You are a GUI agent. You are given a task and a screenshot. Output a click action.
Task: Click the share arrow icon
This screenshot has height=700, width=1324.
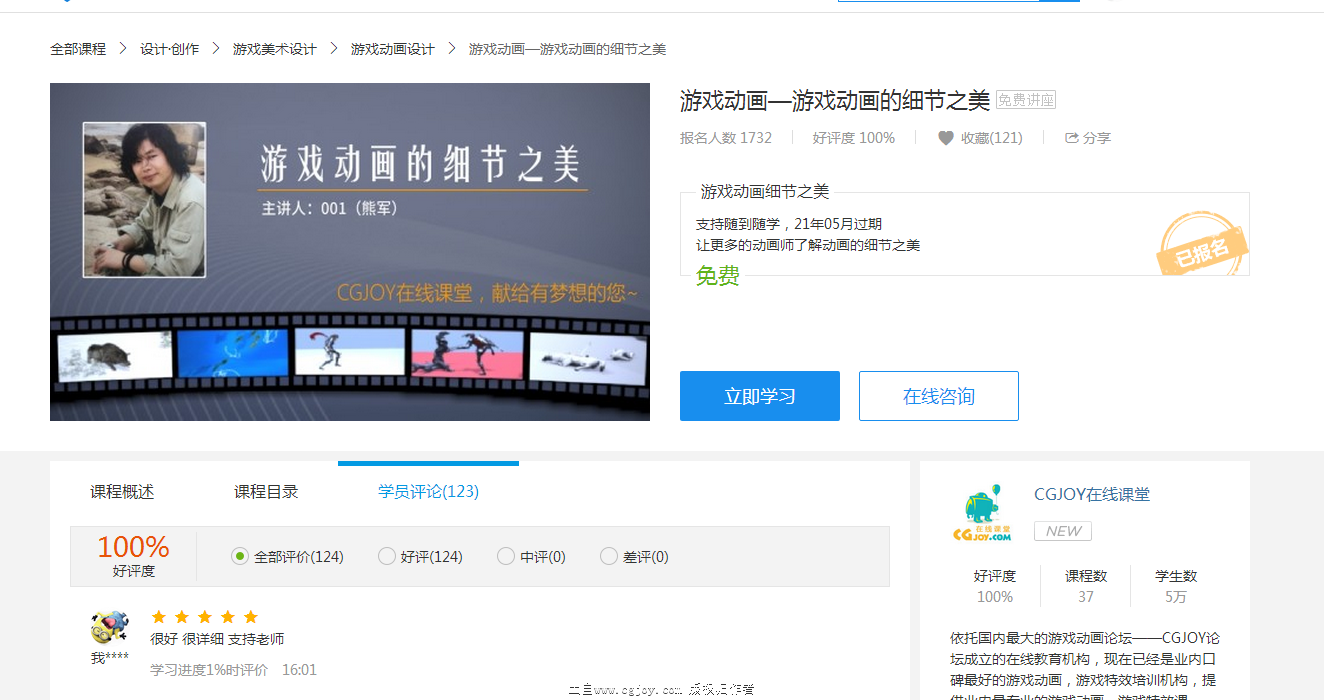[1071, 138]
